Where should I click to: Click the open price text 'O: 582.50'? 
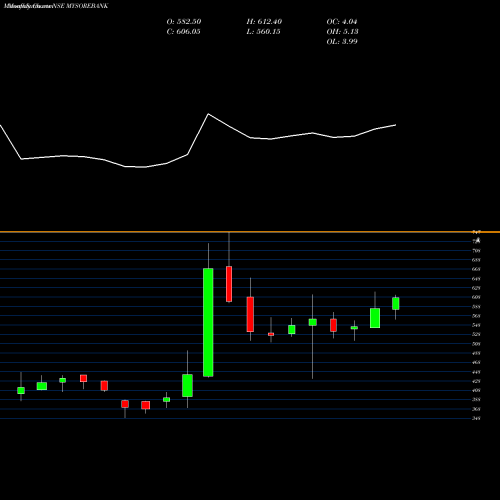184,22
